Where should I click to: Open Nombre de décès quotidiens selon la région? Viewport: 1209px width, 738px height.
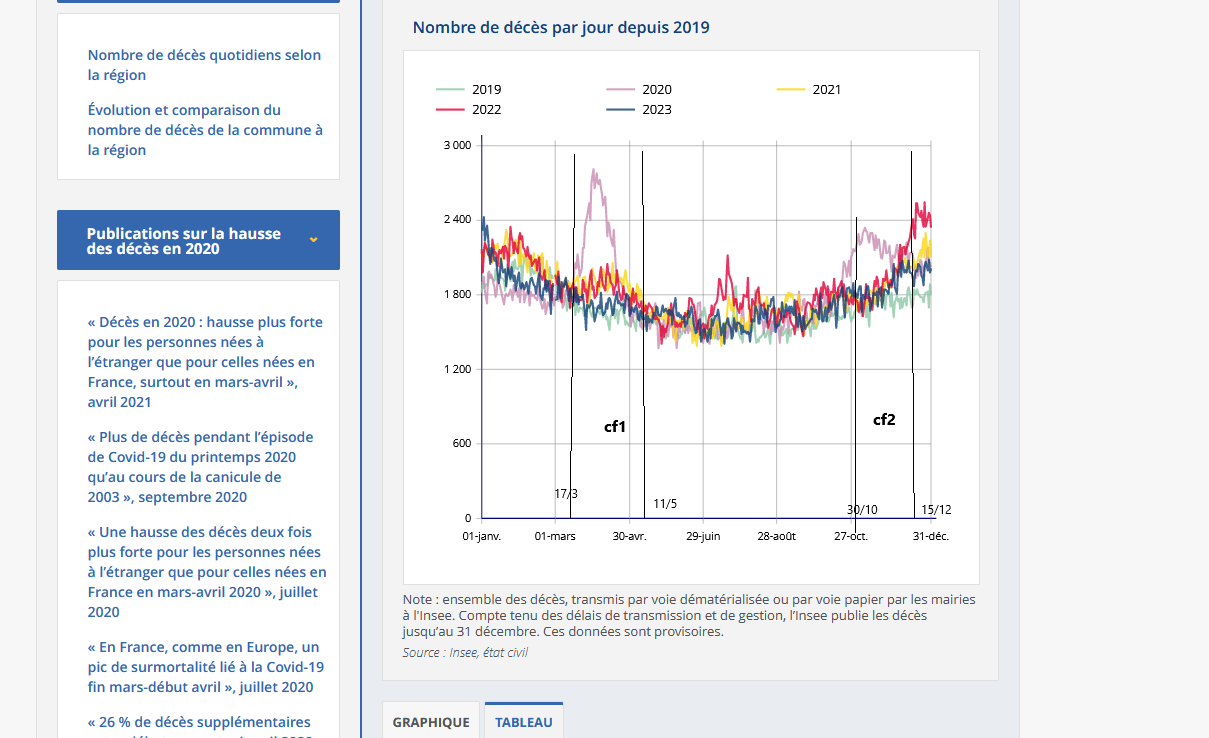205,65
